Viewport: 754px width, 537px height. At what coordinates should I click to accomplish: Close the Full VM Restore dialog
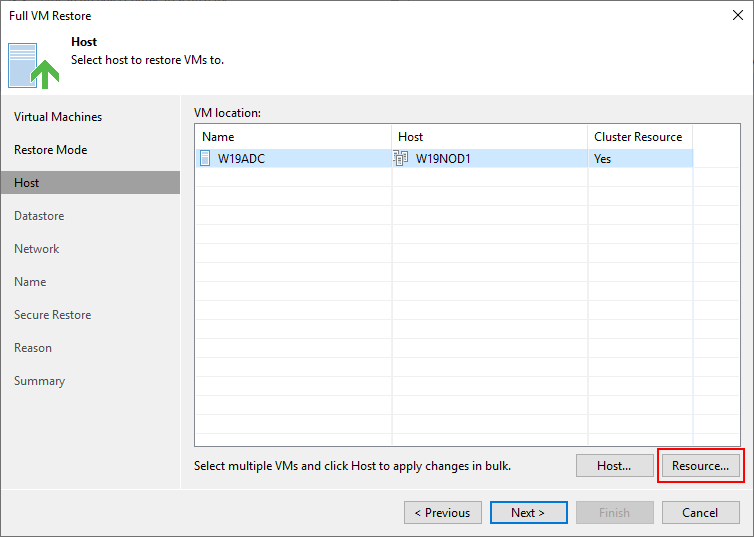click(x=738, y=15)
